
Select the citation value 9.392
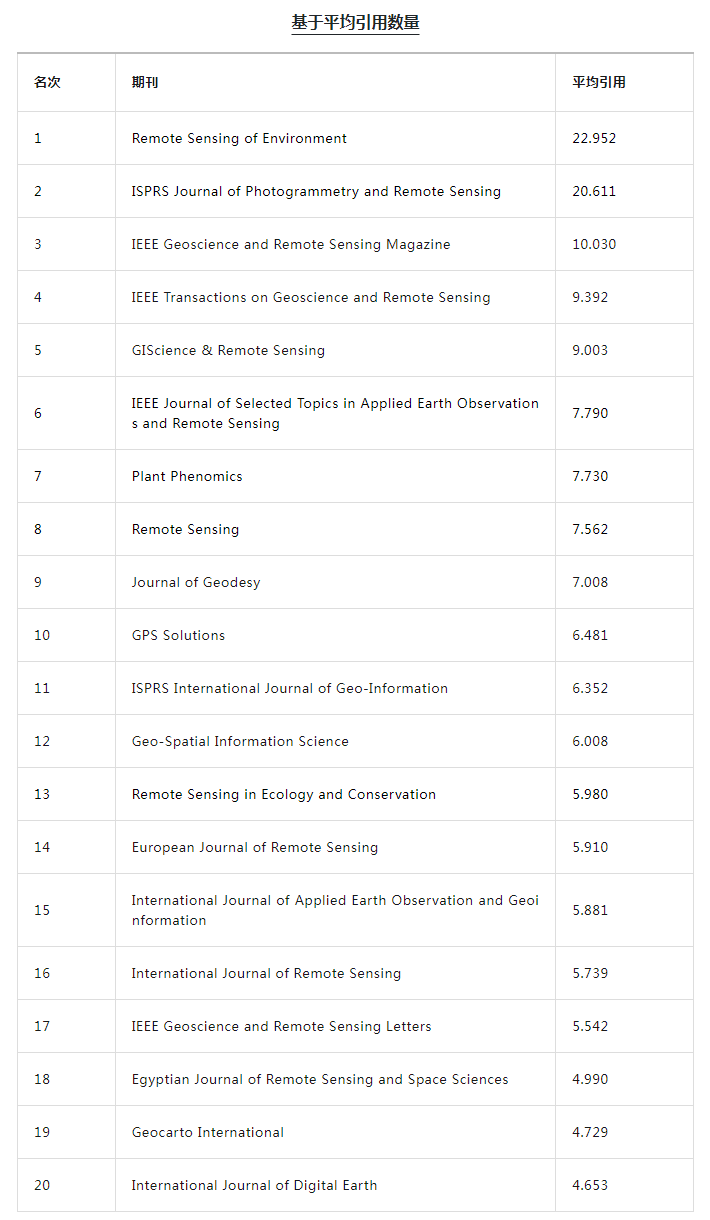click(590, 297)
